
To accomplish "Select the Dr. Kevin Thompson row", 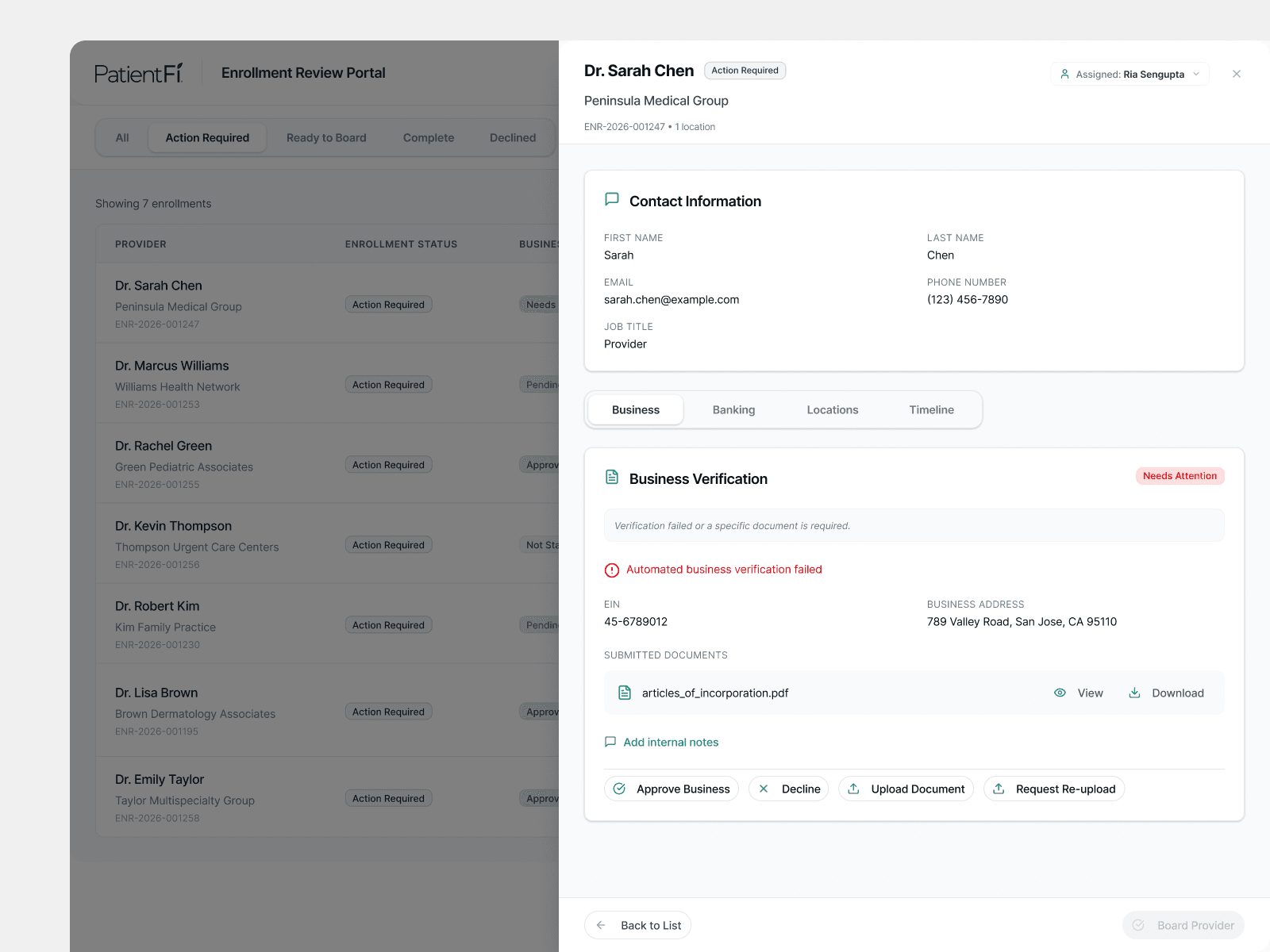I will coord(327,544).
